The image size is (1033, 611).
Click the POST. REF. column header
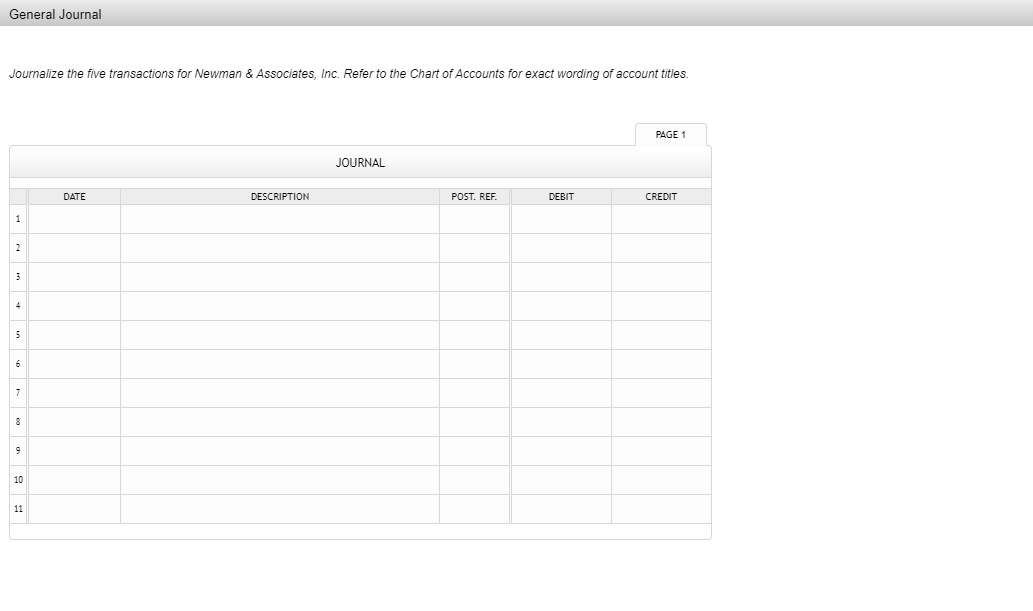tap(474, 196)
